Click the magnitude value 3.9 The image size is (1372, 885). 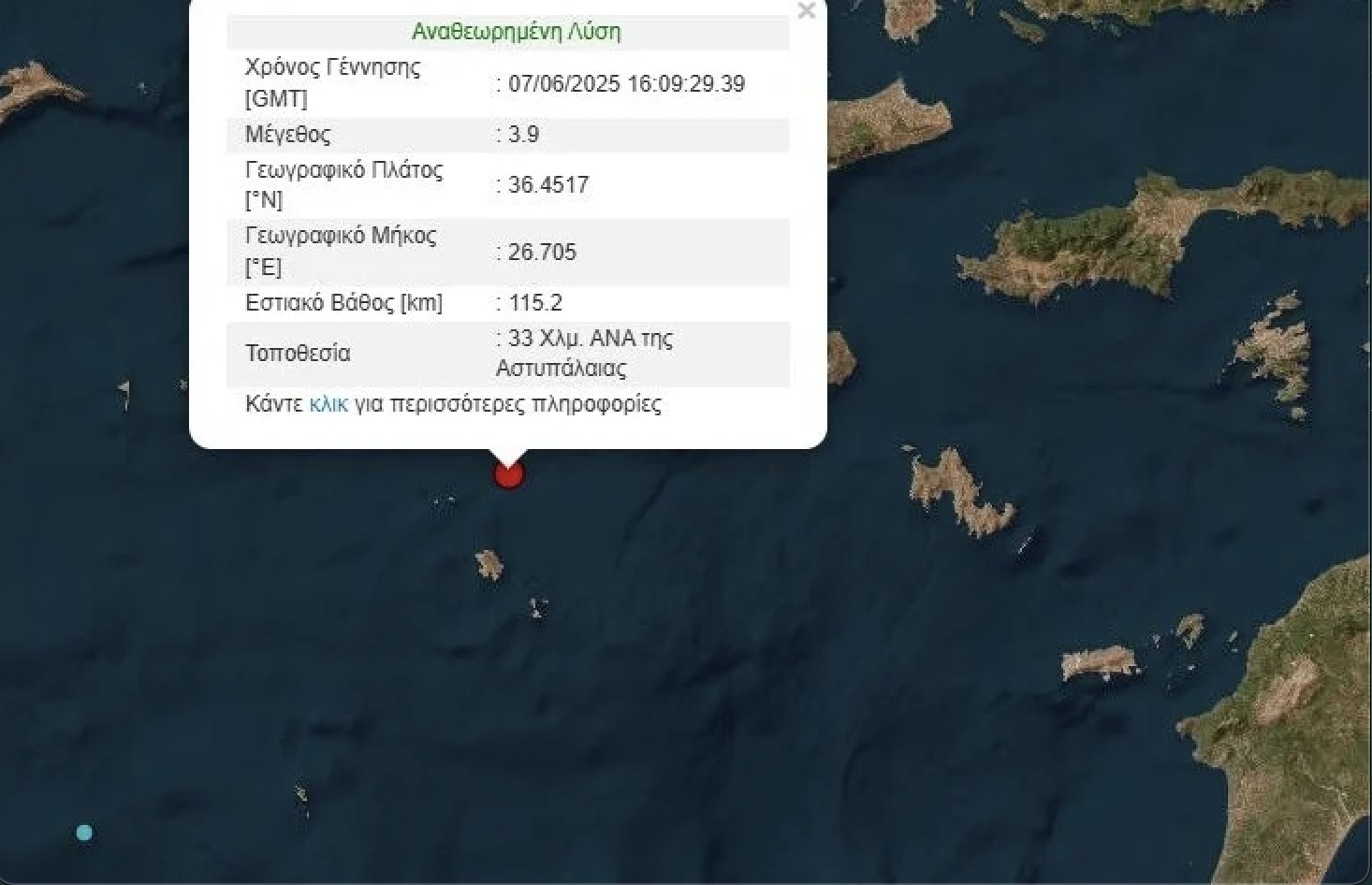[x=523, y=135]
